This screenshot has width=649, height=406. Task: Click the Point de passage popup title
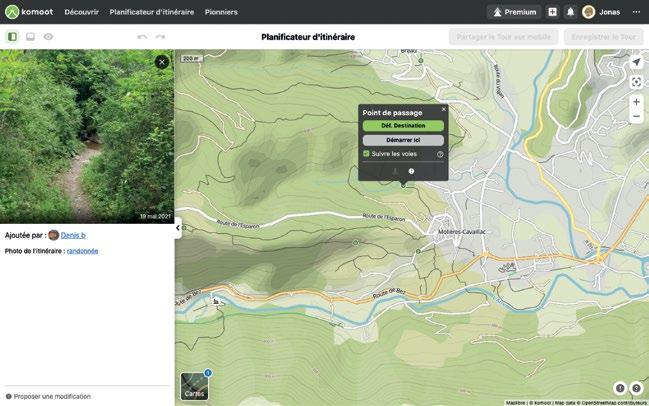(392, 113)
